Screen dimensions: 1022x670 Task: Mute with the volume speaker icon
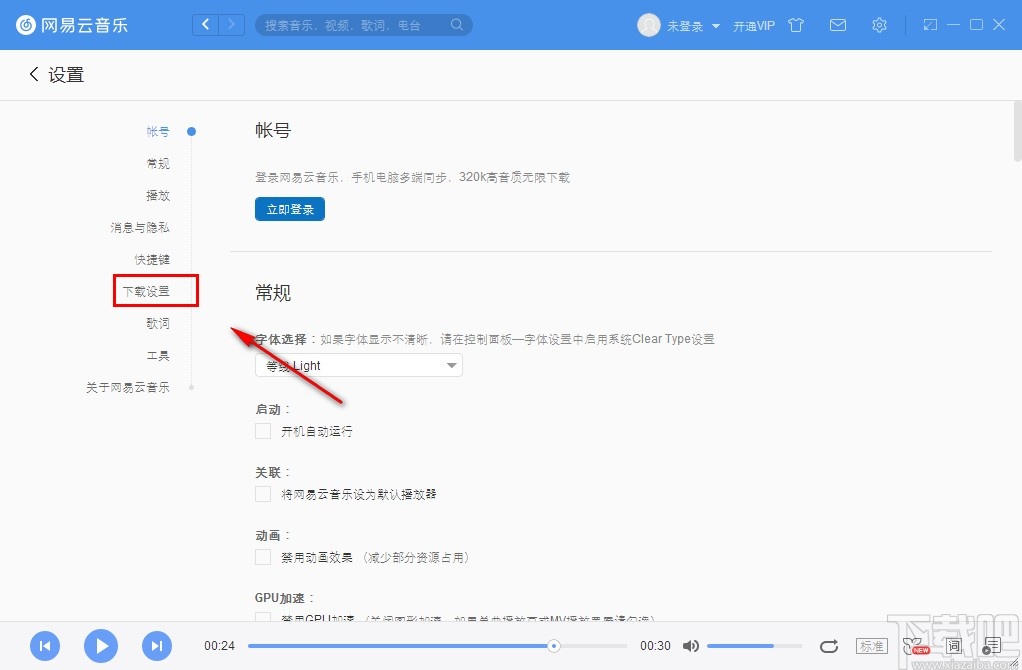point(690,646)
